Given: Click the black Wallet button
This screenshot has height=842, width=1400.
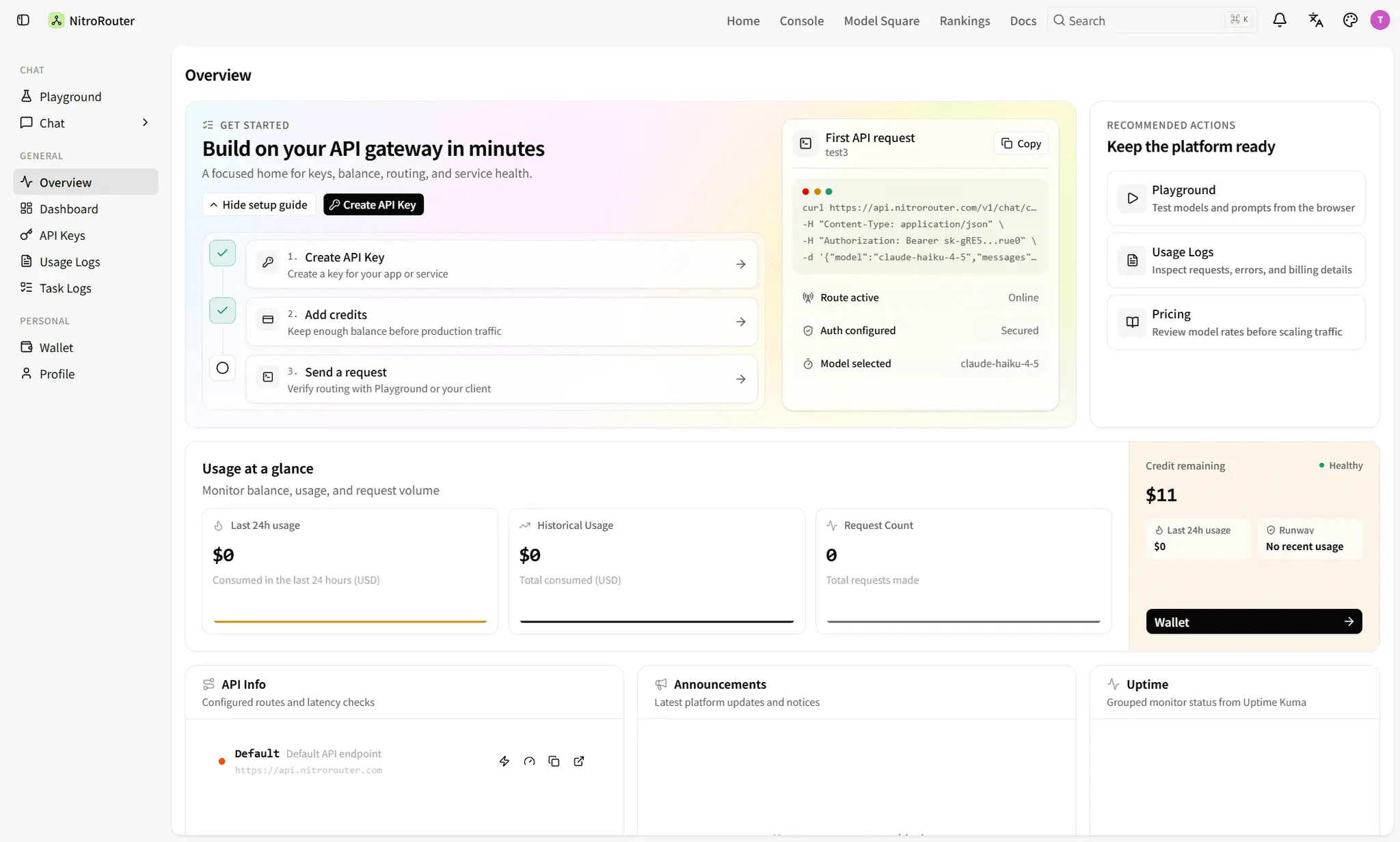Looking at the screenshot, I should coord(1254,621).
